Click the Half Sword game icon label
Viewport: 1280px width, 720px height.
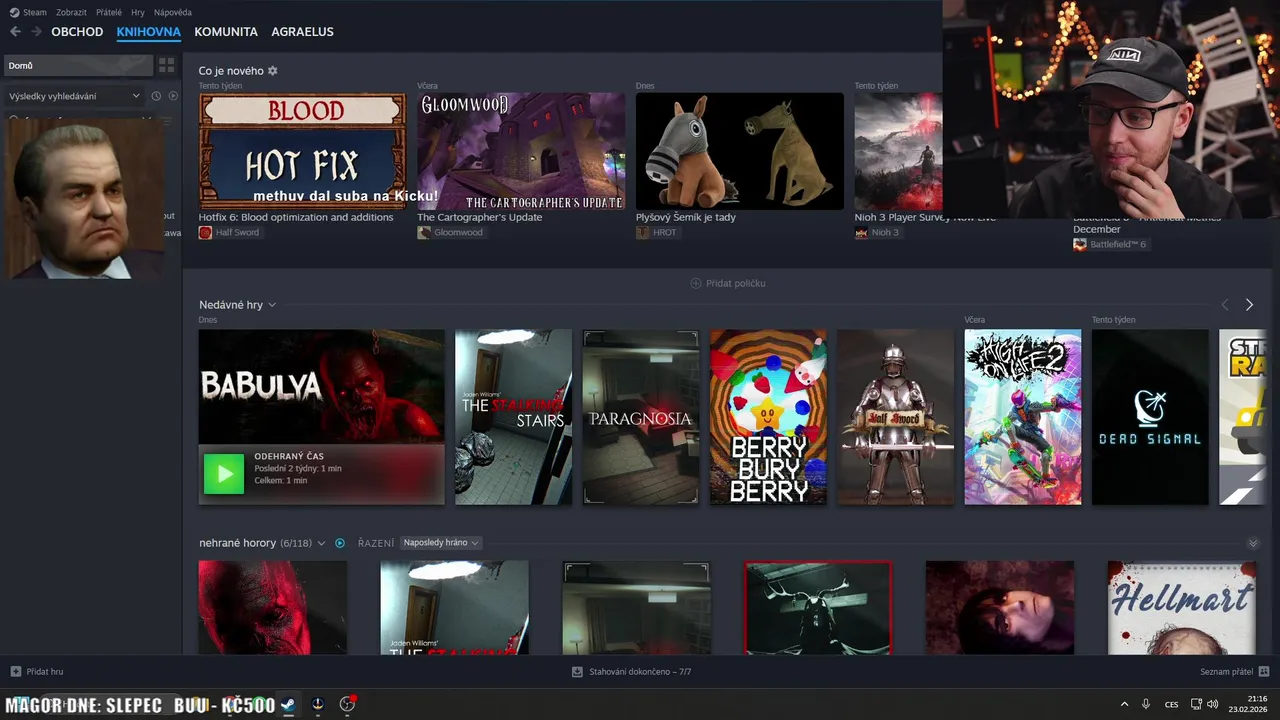(x=229, y=232)
